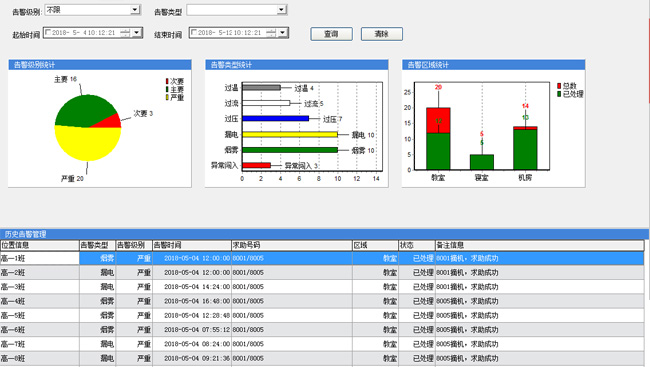This screenshot has height=367, width=650.
Task: Sort by the 位置信息 column header
Action: [x=40, y=245]
